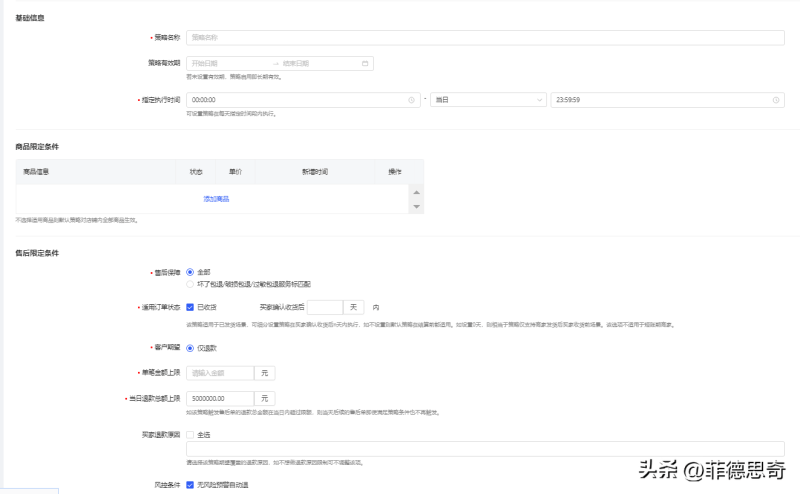This screenshot has width=800, height=494.
Task: Select the second 售后保障 radio option
Action: [x=191, y=284]
